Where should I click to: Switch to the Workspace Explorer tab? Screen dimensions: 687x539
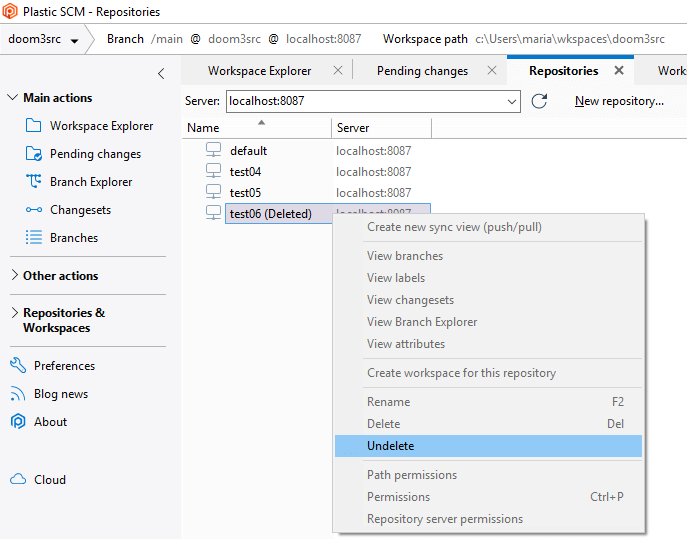(259, 71)
